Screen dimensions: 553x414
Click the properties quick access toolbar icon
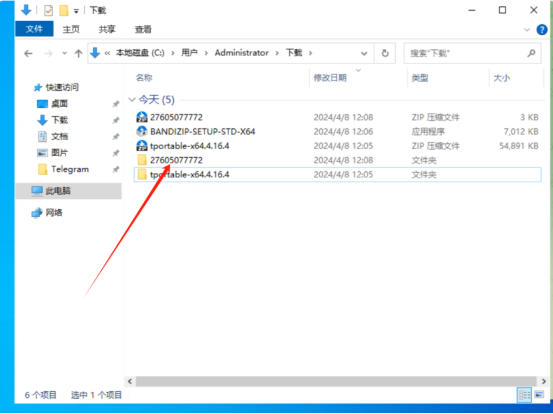(48, 11)
